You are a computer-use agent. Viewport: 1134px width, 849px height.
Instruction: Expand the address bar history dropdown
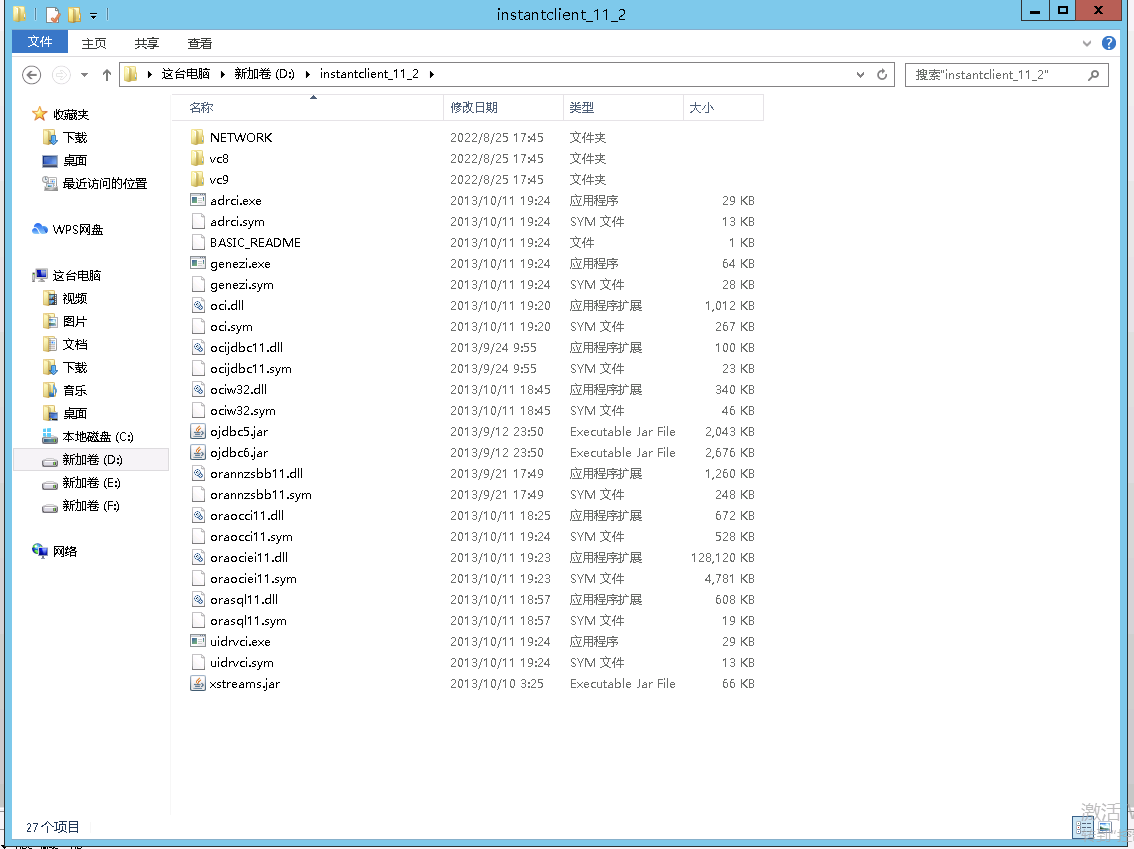(x=860, y=75)
